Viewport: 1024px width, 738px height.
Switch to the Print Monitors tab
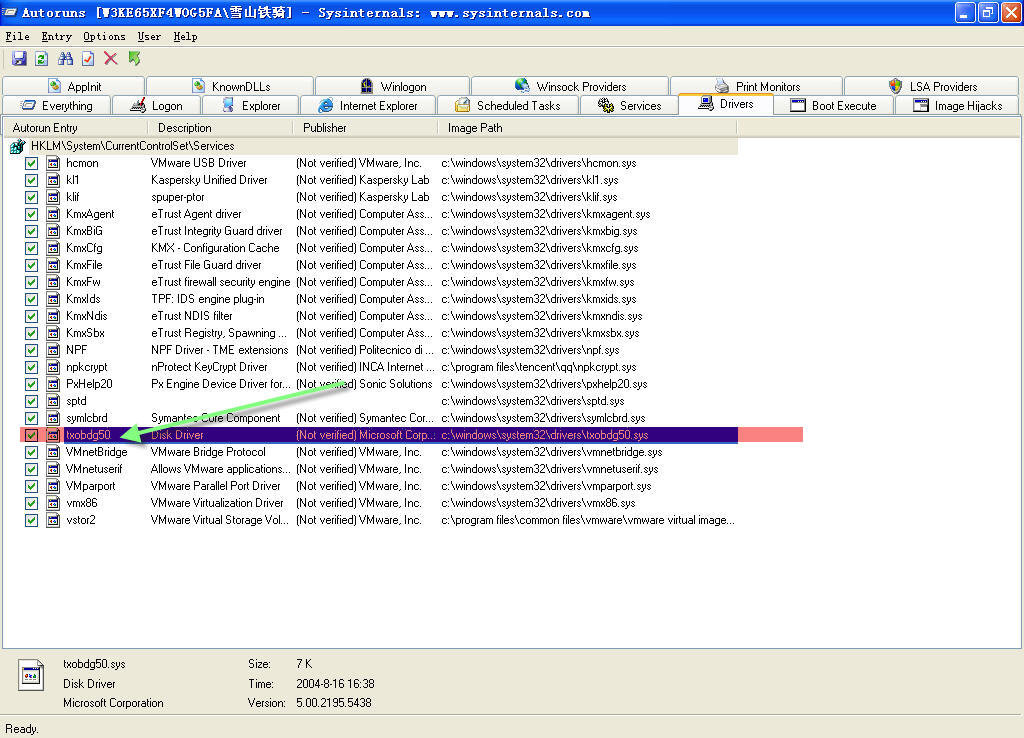[757, 86]
